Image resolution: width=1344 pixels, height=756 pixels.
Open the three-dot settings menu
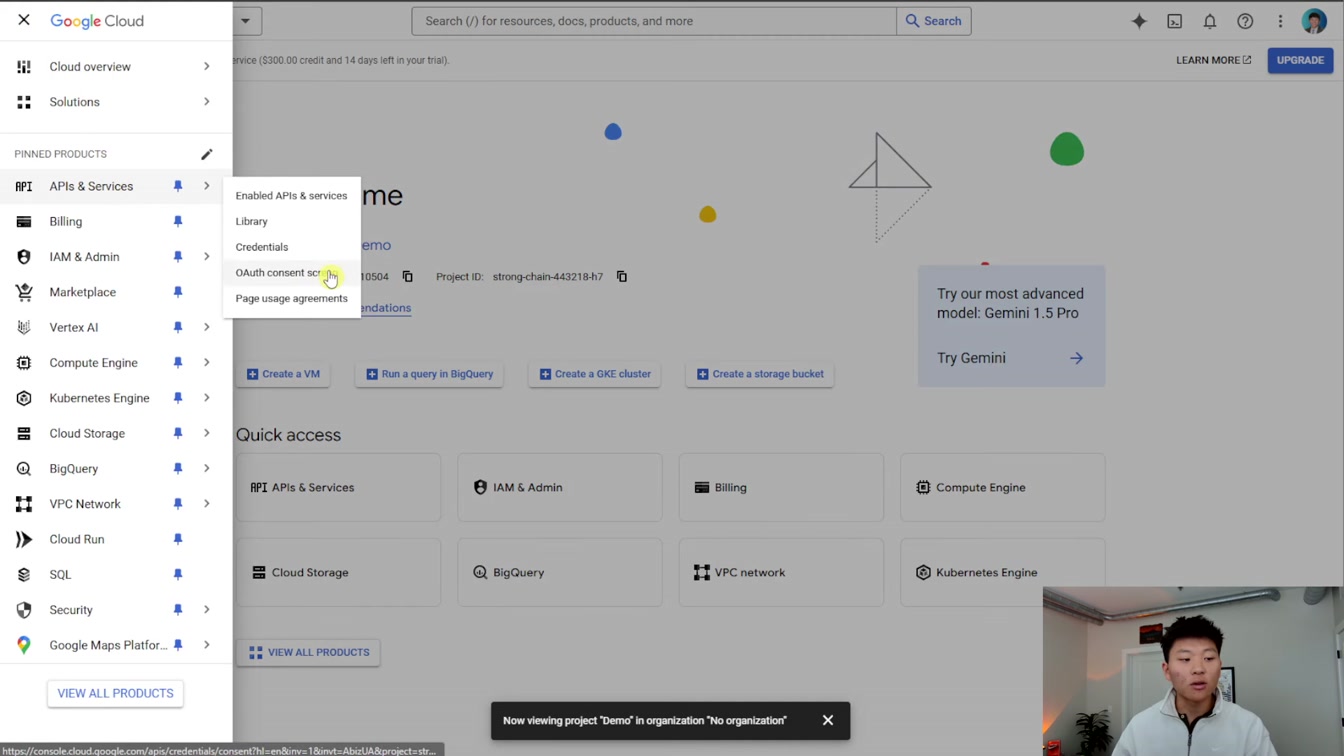pyautogui.click(x=1280, y=21)
